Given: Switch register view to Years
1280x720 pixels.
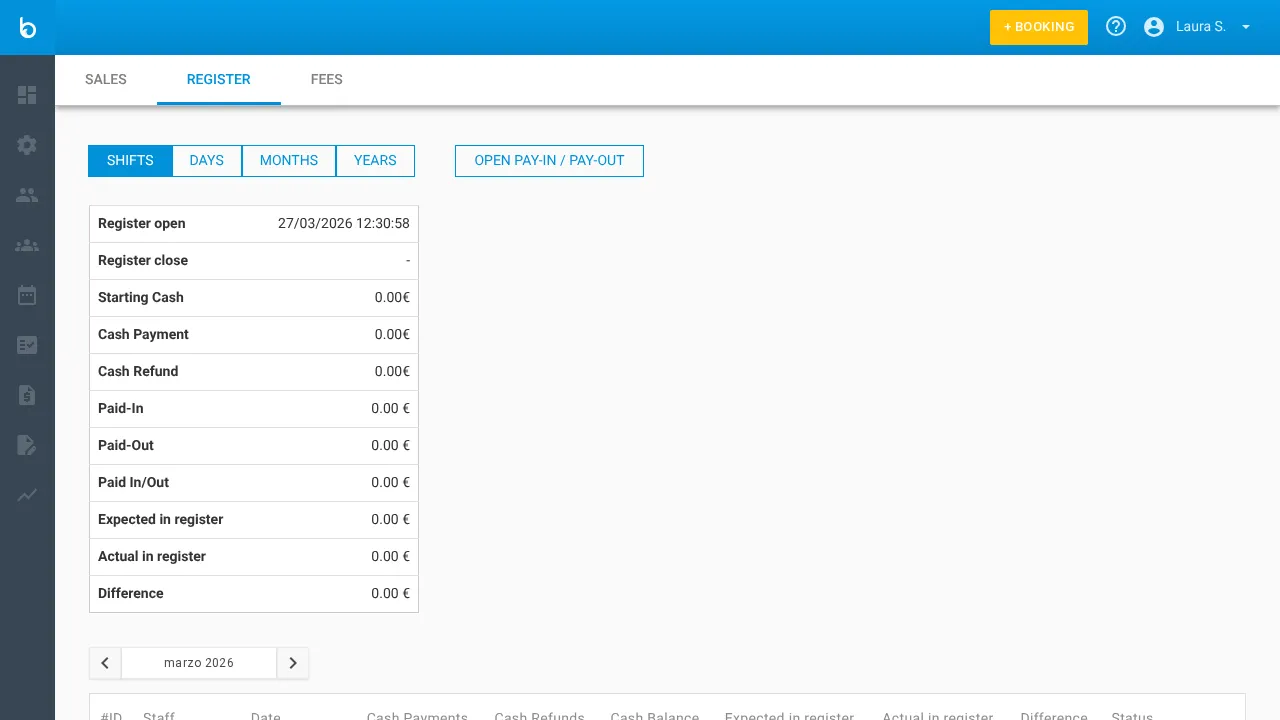Looking at the screenshot, I should [x=375, y=161].
